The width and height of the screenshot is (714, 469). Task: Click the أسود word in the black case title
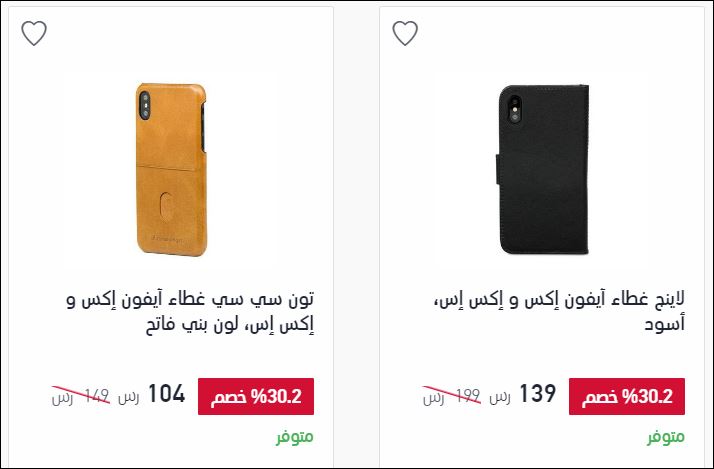[x=665, y=325]
